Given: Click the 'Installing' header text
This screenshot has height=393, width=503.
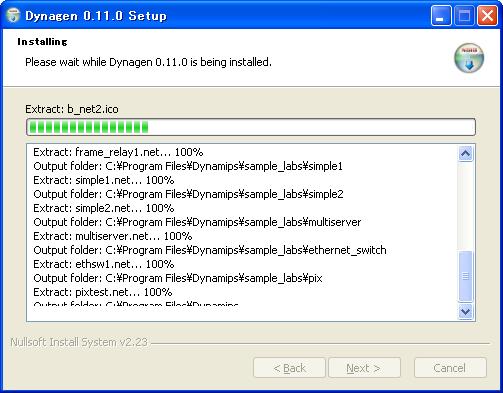Looking at the screenshot, I should (42, 42).
